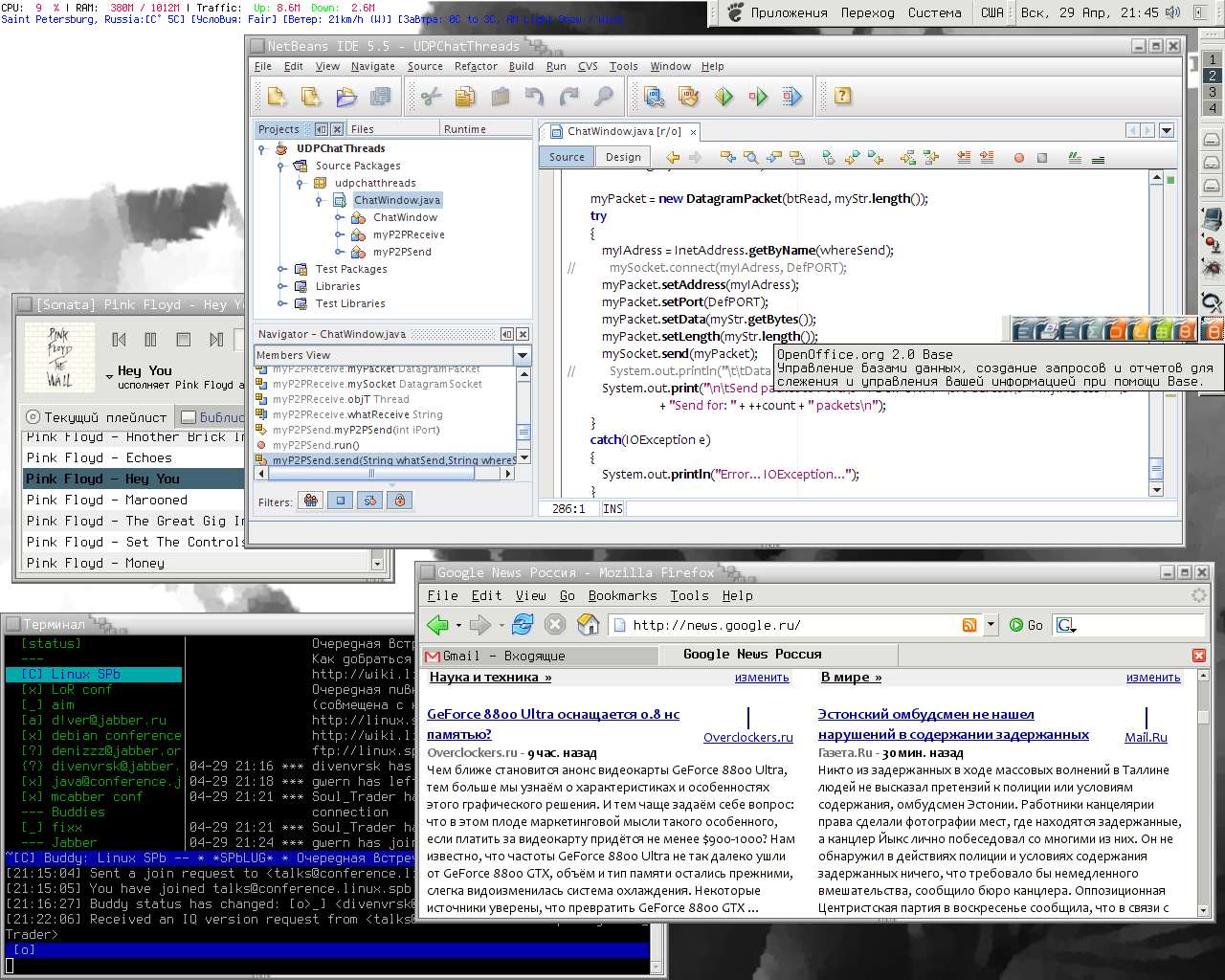1225x980 pixels.
Task: Click the Shift Line Left icon in editor toolbar
Action: 964,157
